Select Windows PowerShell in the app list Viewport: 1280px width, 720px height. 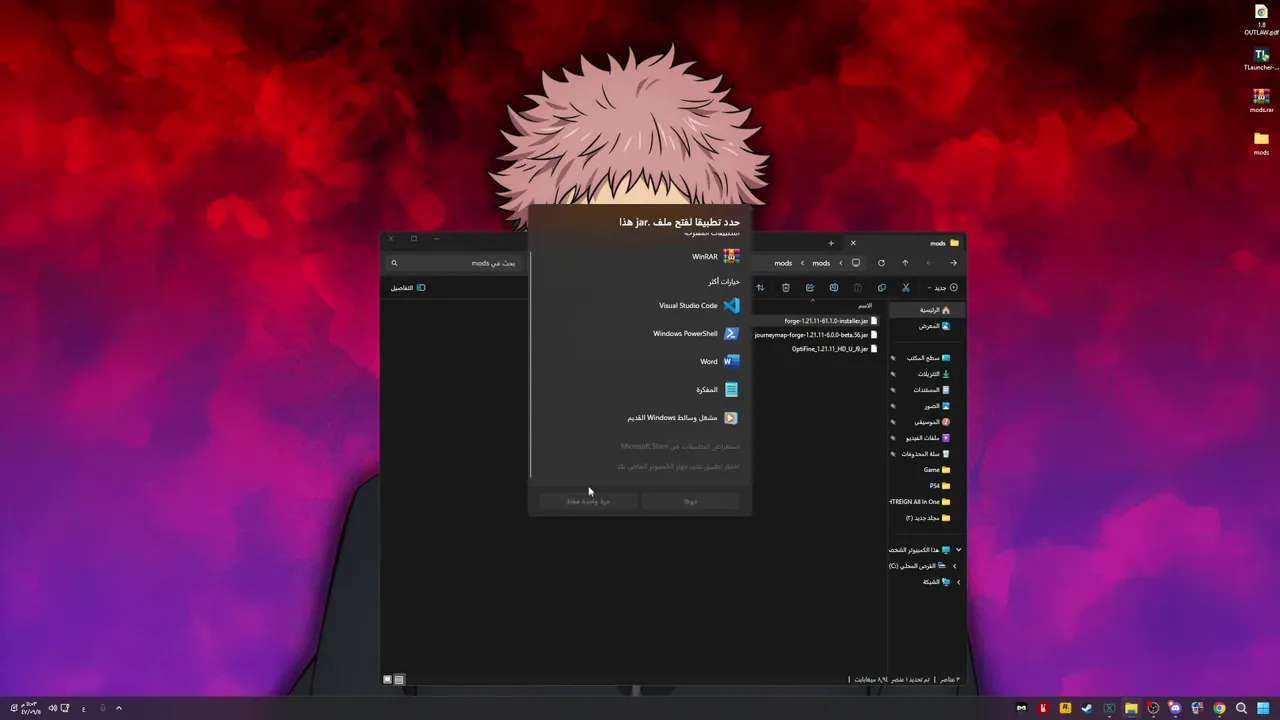pyautogui.click(x=640, y=333)
